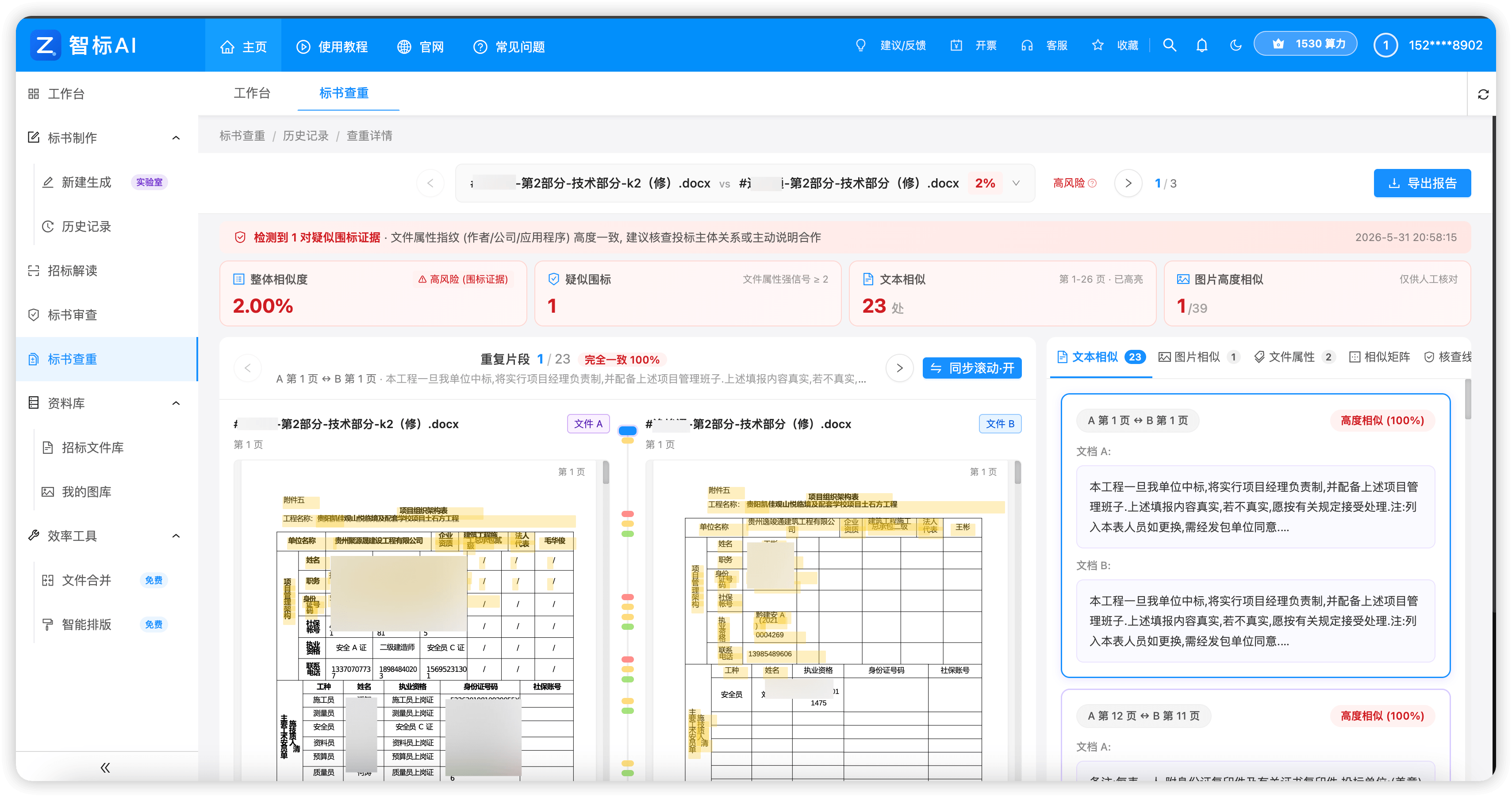1512x797 pixels.
Task: Select the 文本相似 23 tab
Action: 1101,357
